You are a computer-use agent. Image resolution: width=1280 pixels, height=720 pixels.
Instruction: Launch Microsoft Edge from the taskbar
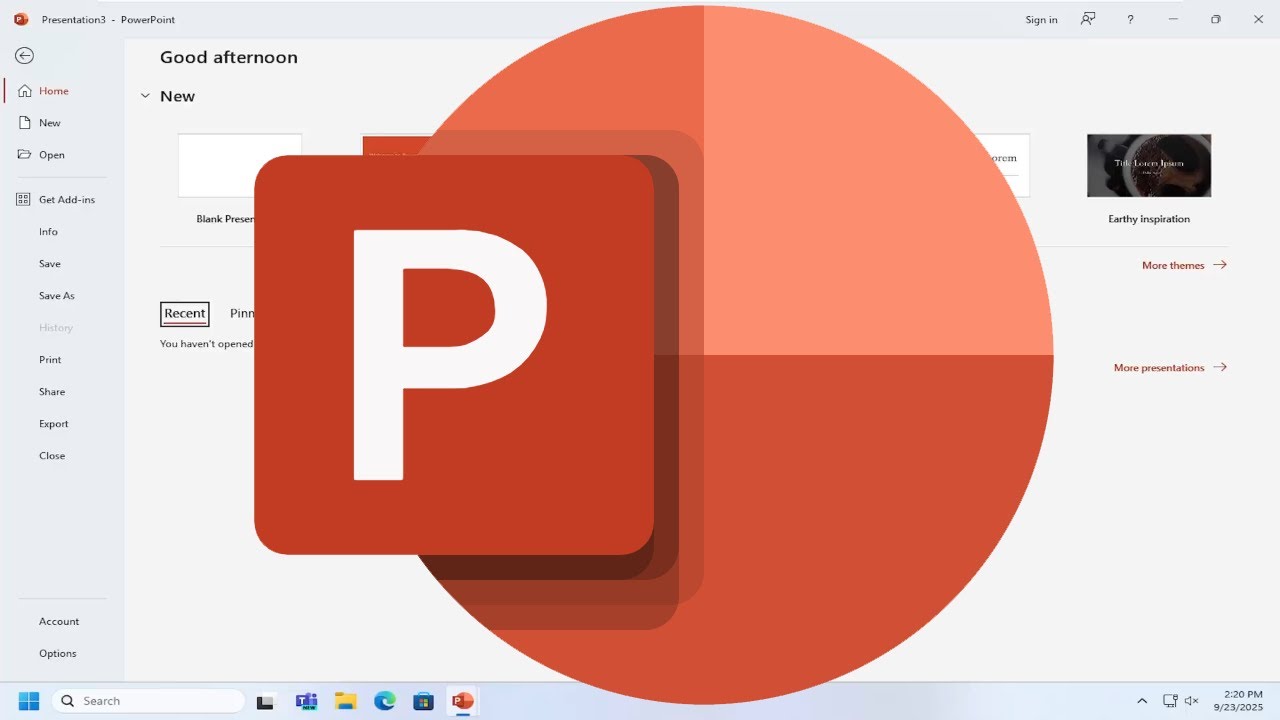385,702
